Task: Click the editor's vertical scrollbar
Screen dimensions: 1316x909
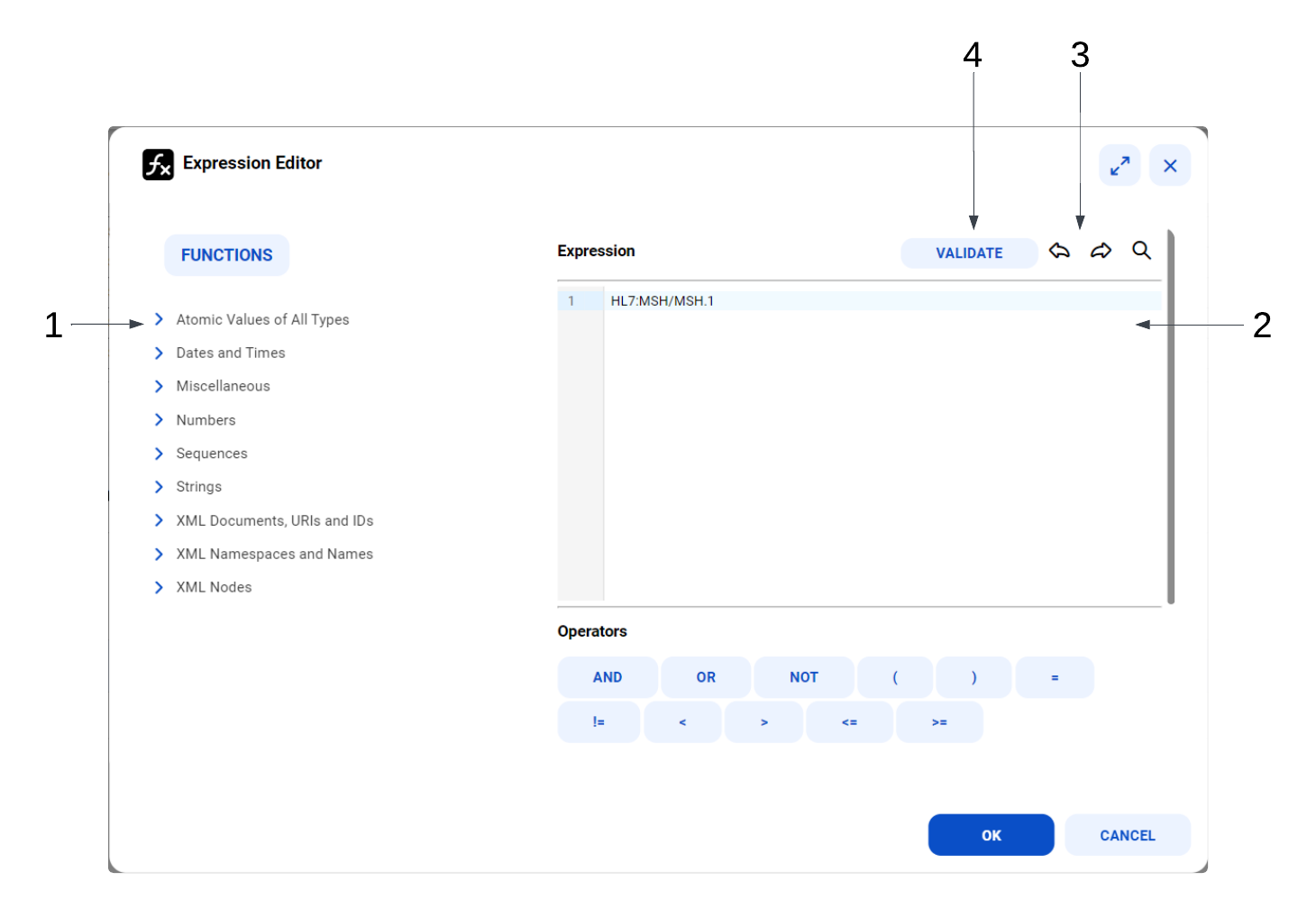Action: pyautogui.click(x=1171, y=417)
